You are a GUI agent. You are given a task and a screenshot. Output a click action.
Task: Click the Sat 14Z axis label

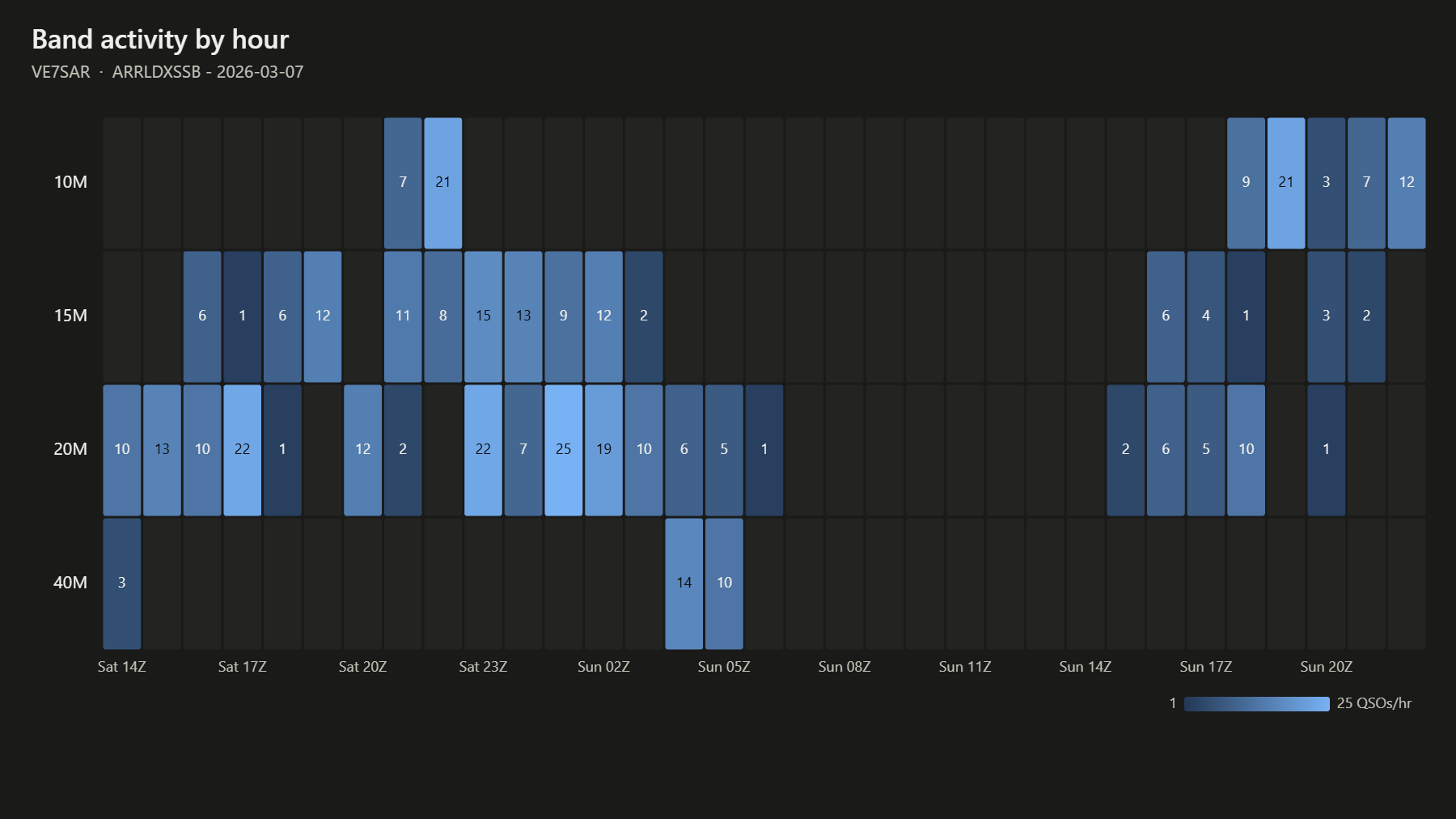click(121, 667)
